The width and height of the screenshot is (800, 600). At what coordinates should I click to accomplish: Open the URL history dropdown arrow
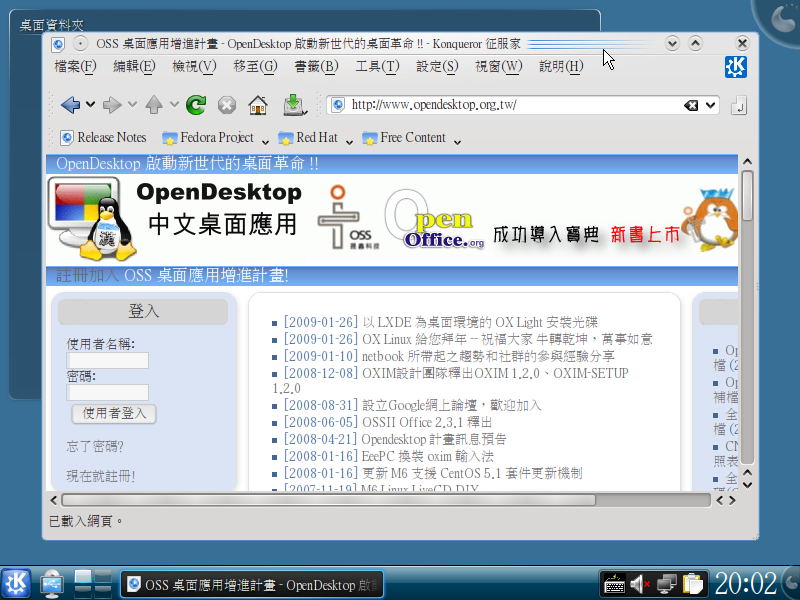[x=711, y=105]
